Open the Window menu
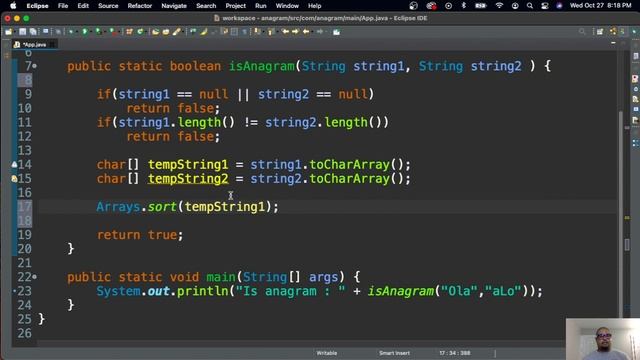 point(287,6)
